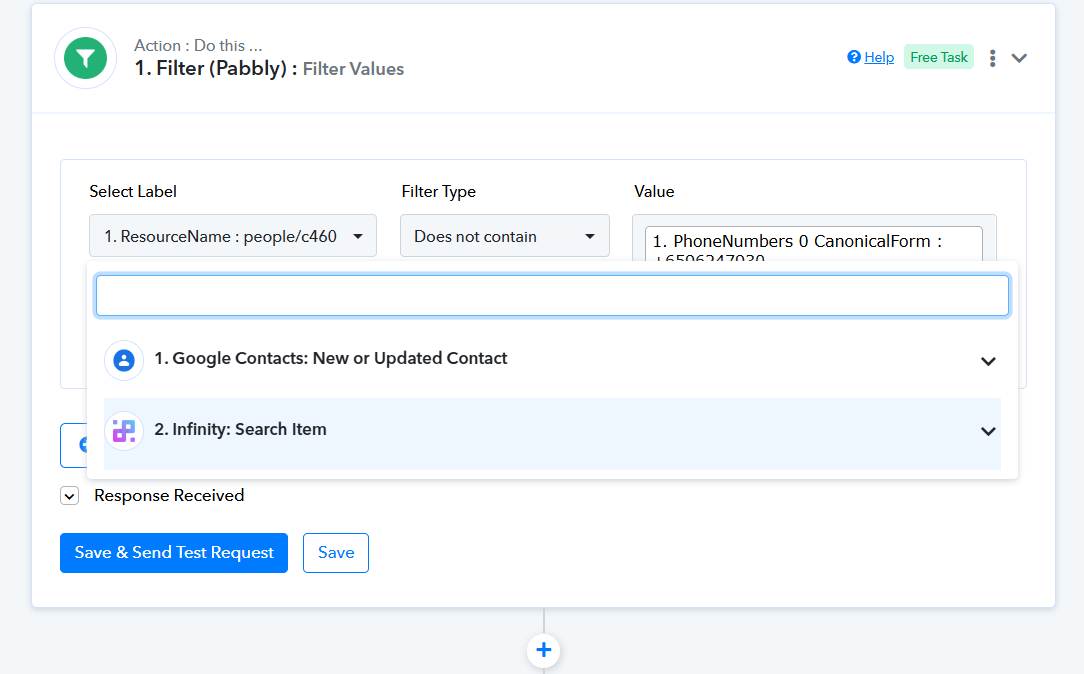
Task: Open the three-dot action options menu
Action: click(x=993, y=58)
